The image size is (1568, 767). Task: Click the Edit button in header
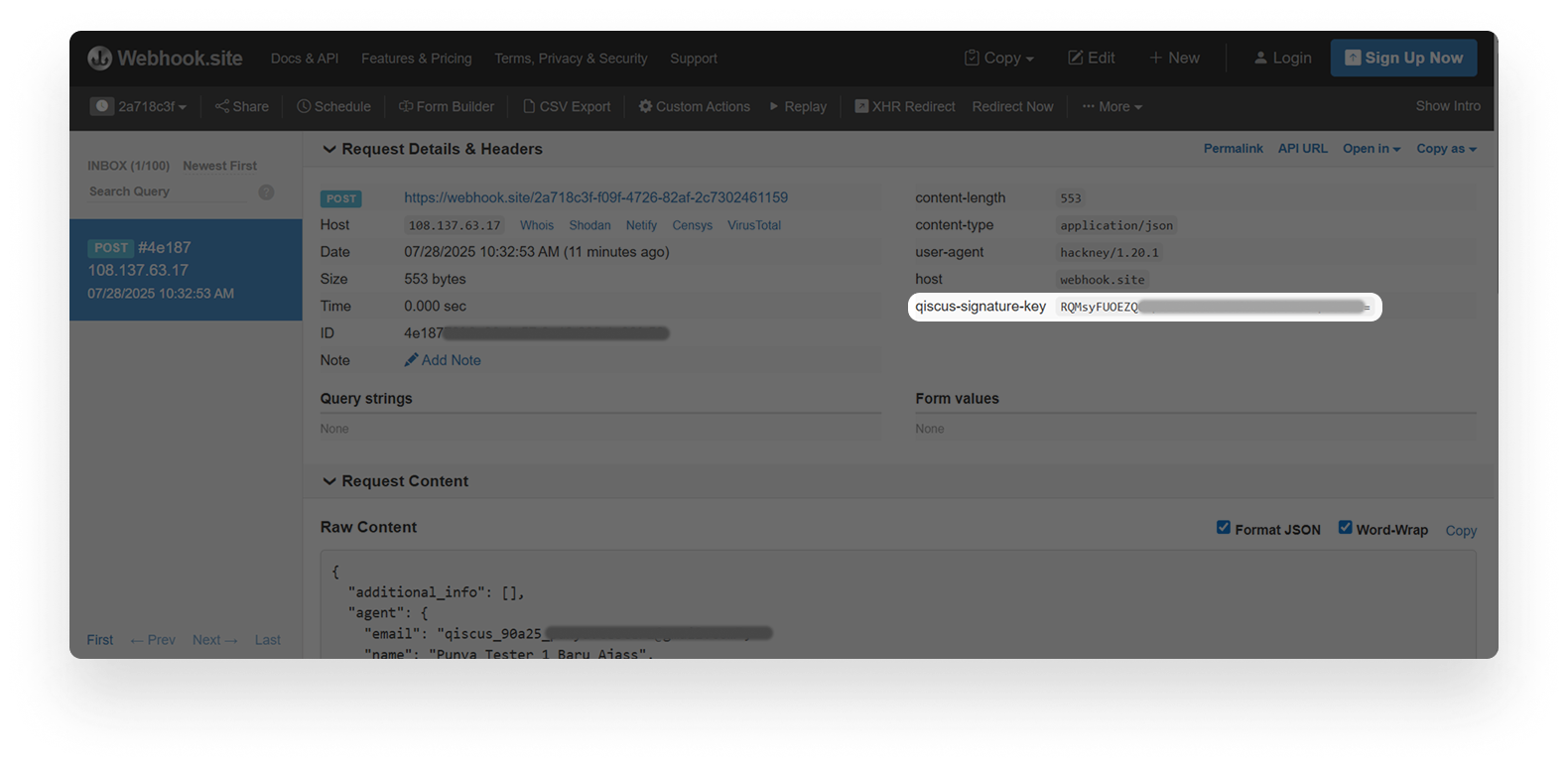click(x=1092, y=59)
